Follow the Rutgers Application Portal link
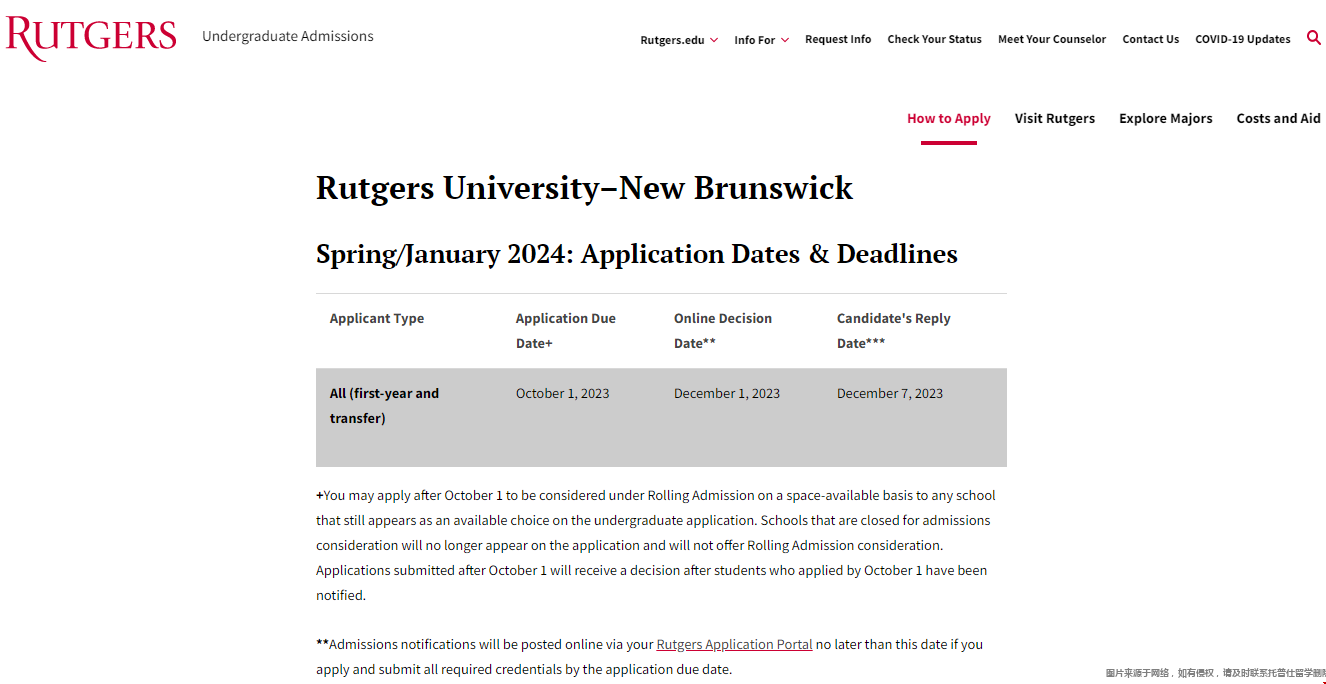The width and height of the screenshot is (1326, 684). coord(734,645)
